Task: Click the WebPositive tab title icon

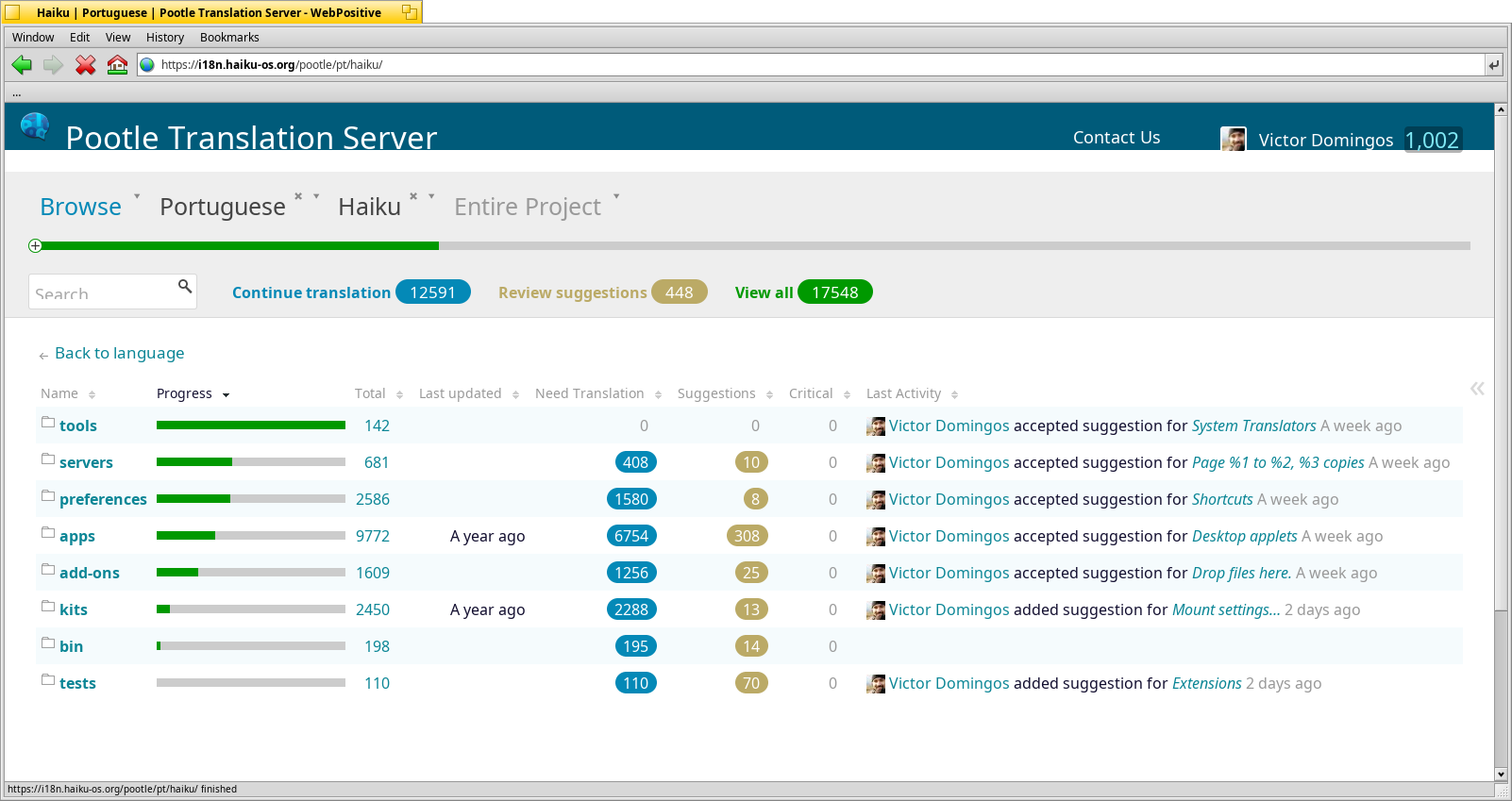Action: [x=13, y=12]
